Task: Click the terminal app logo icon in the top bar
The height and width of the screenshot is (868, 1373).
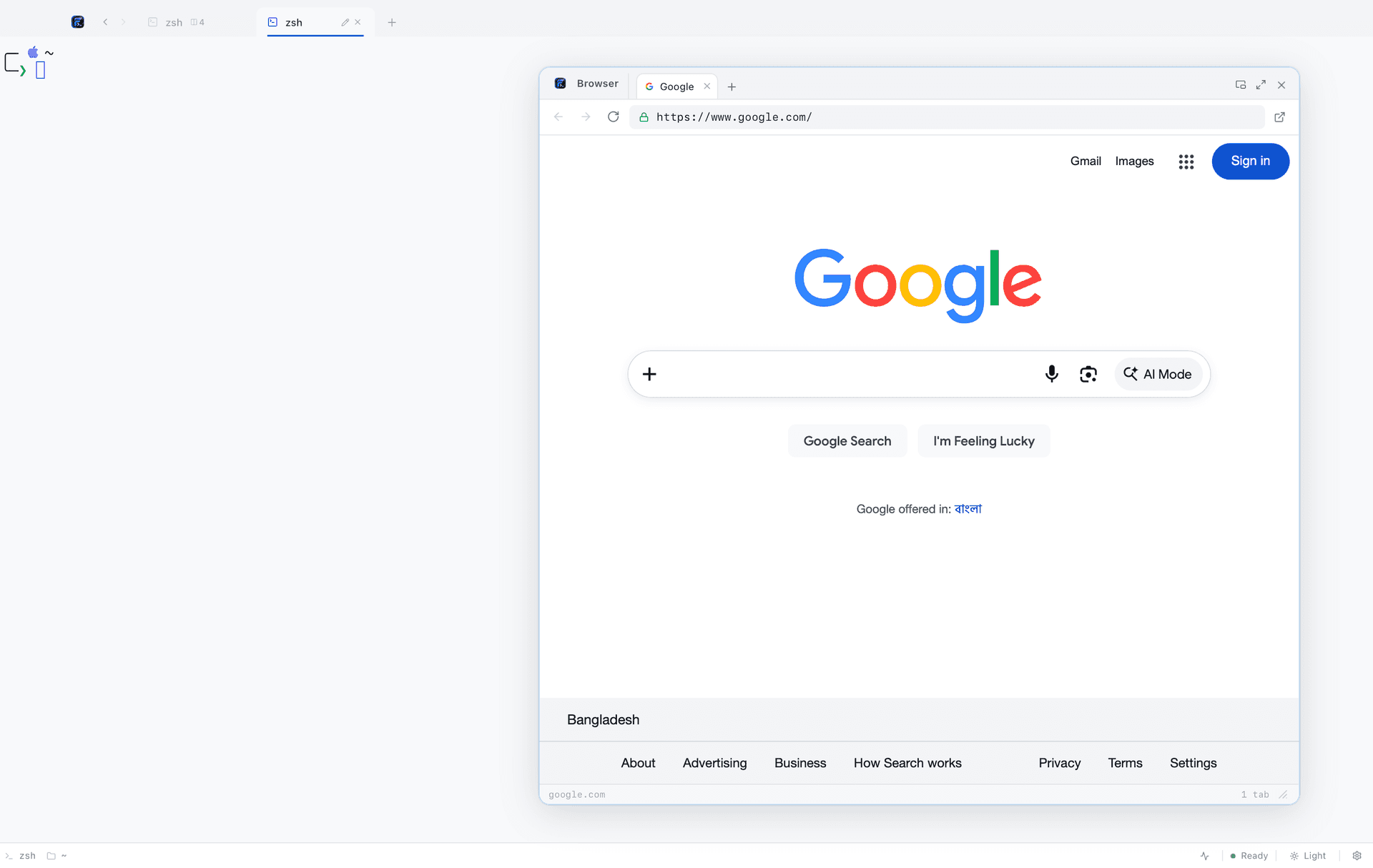Action: [x=78, y=22]
